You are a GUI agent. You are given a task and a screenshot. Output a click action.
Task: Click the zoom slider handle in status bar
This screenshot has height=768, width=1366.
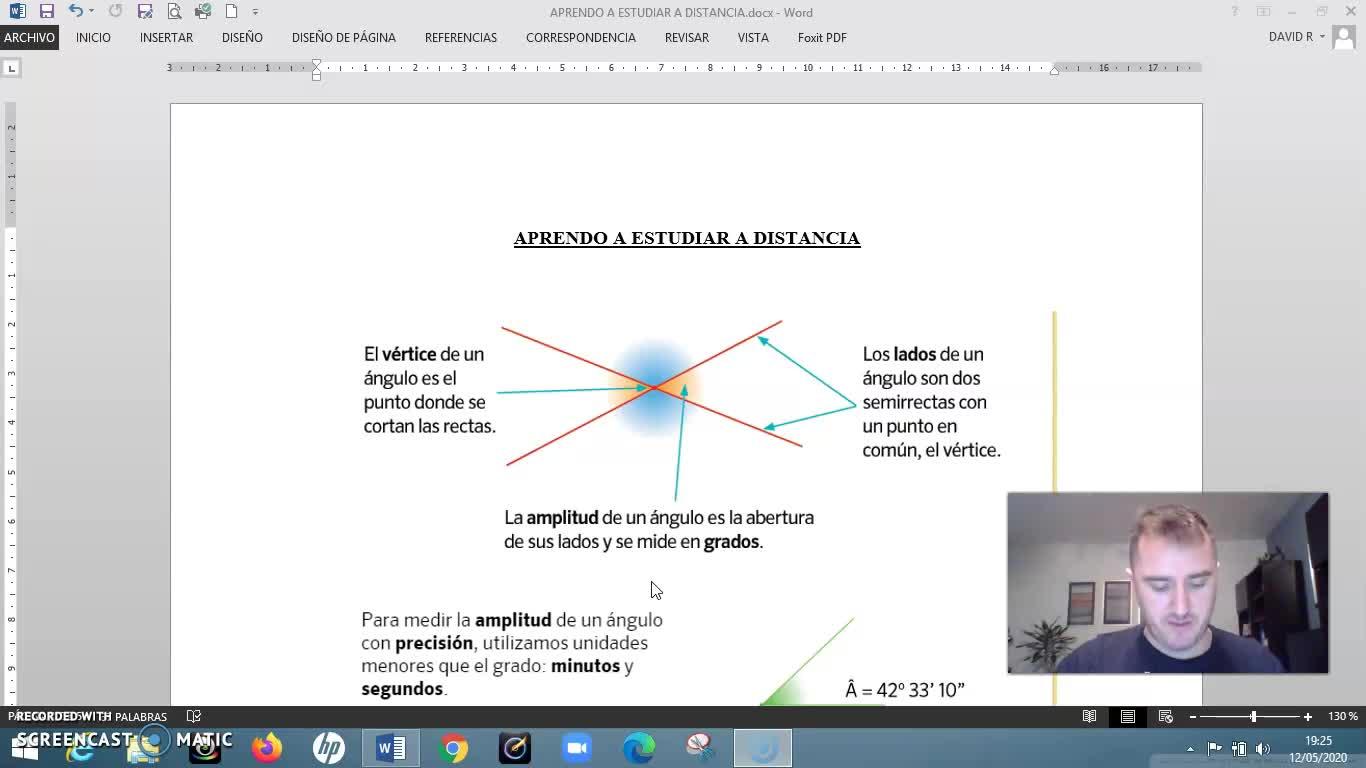tap(1253, 716)
